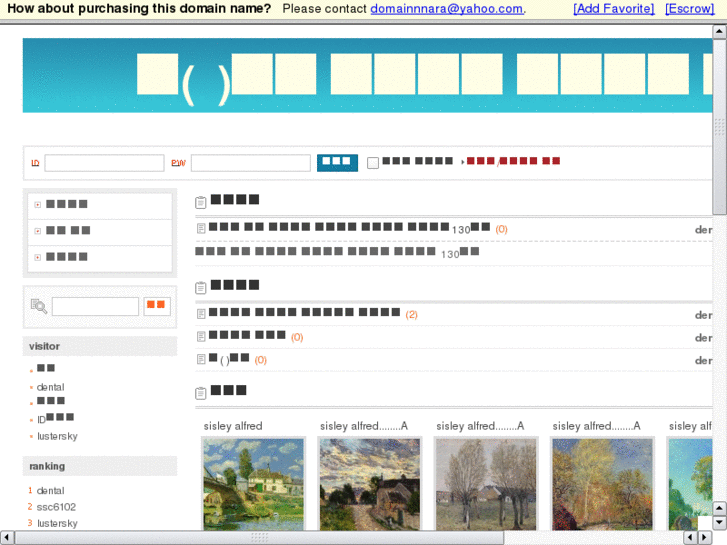The width and height of the screenshot is (727, 545).
Task: Click the first section clipboard icon
Action: click(200, 203)
